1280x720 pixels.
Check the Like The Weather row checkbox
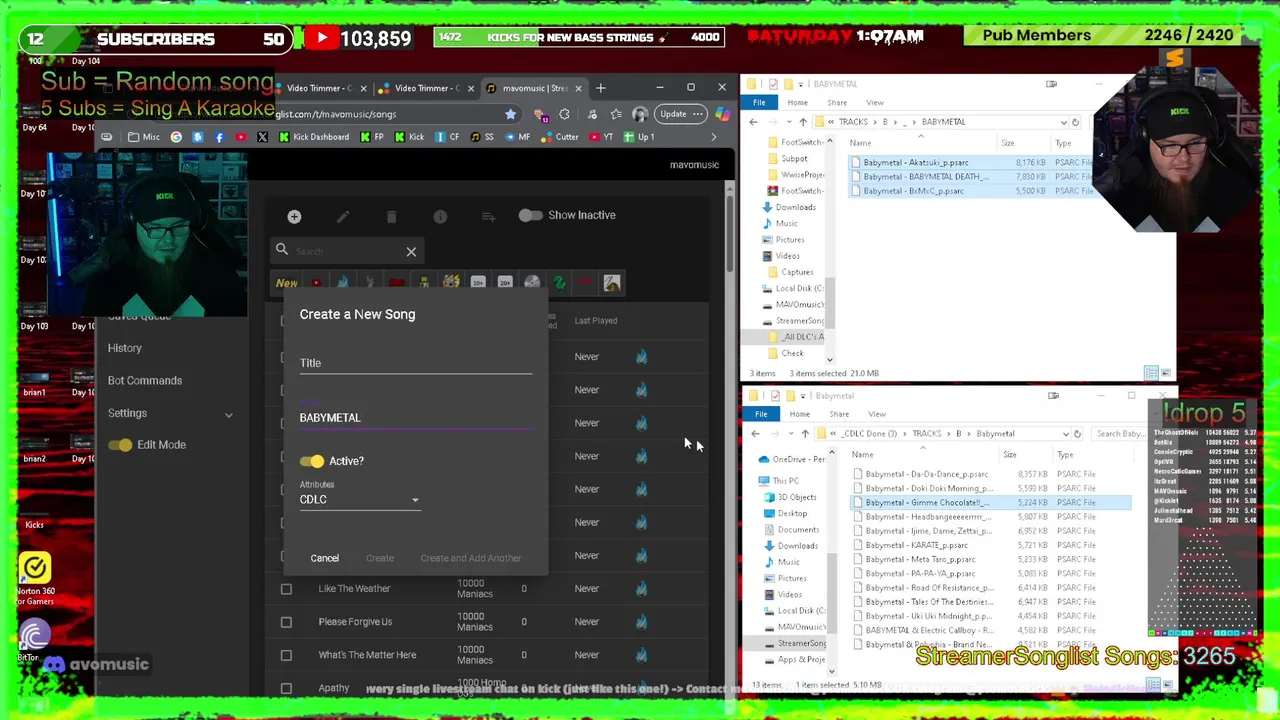(x=286, y=589)
